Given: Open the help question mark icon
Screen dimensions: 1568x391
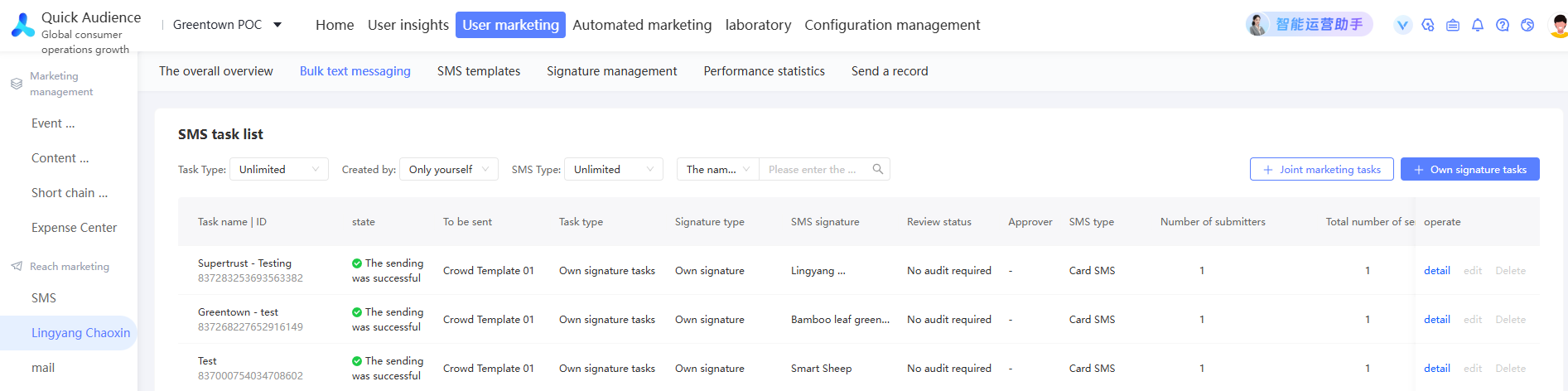Looking at the screenshot, I should pos(1503,25).
